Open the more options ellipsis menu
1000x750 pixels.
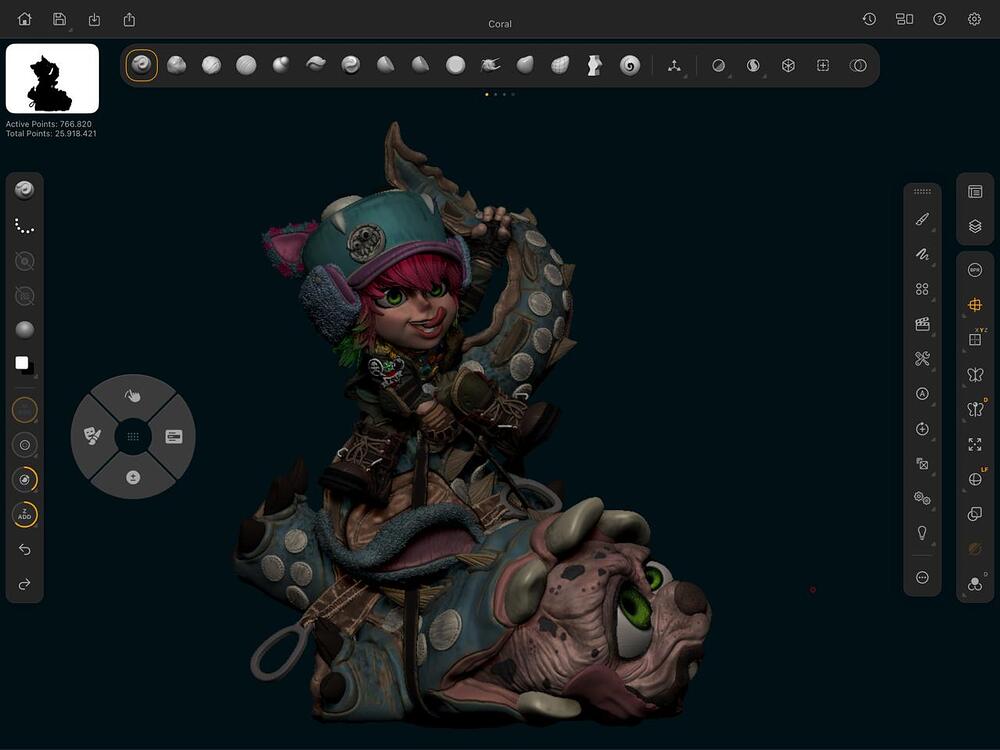922,577
